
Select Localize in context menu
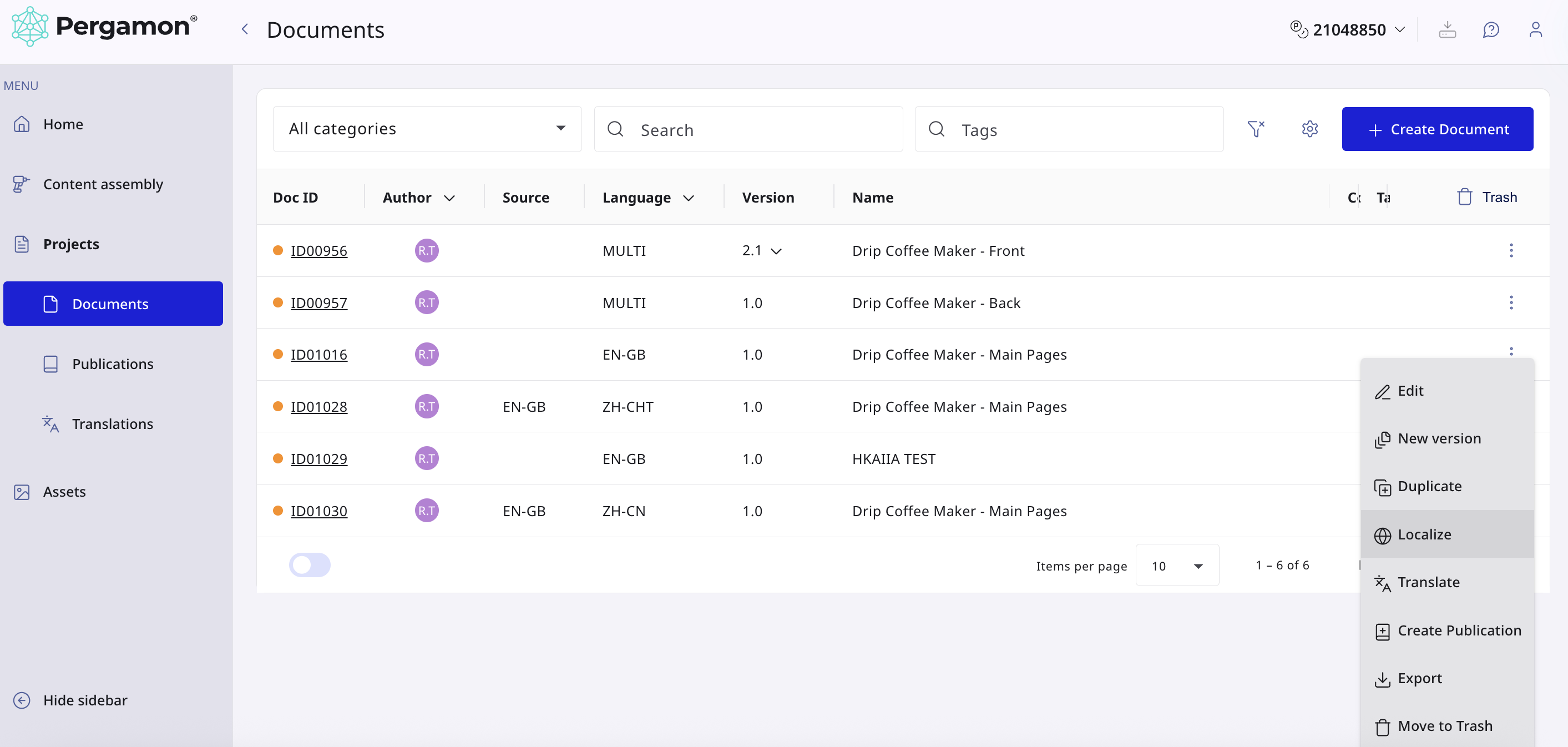point(1447,534)
